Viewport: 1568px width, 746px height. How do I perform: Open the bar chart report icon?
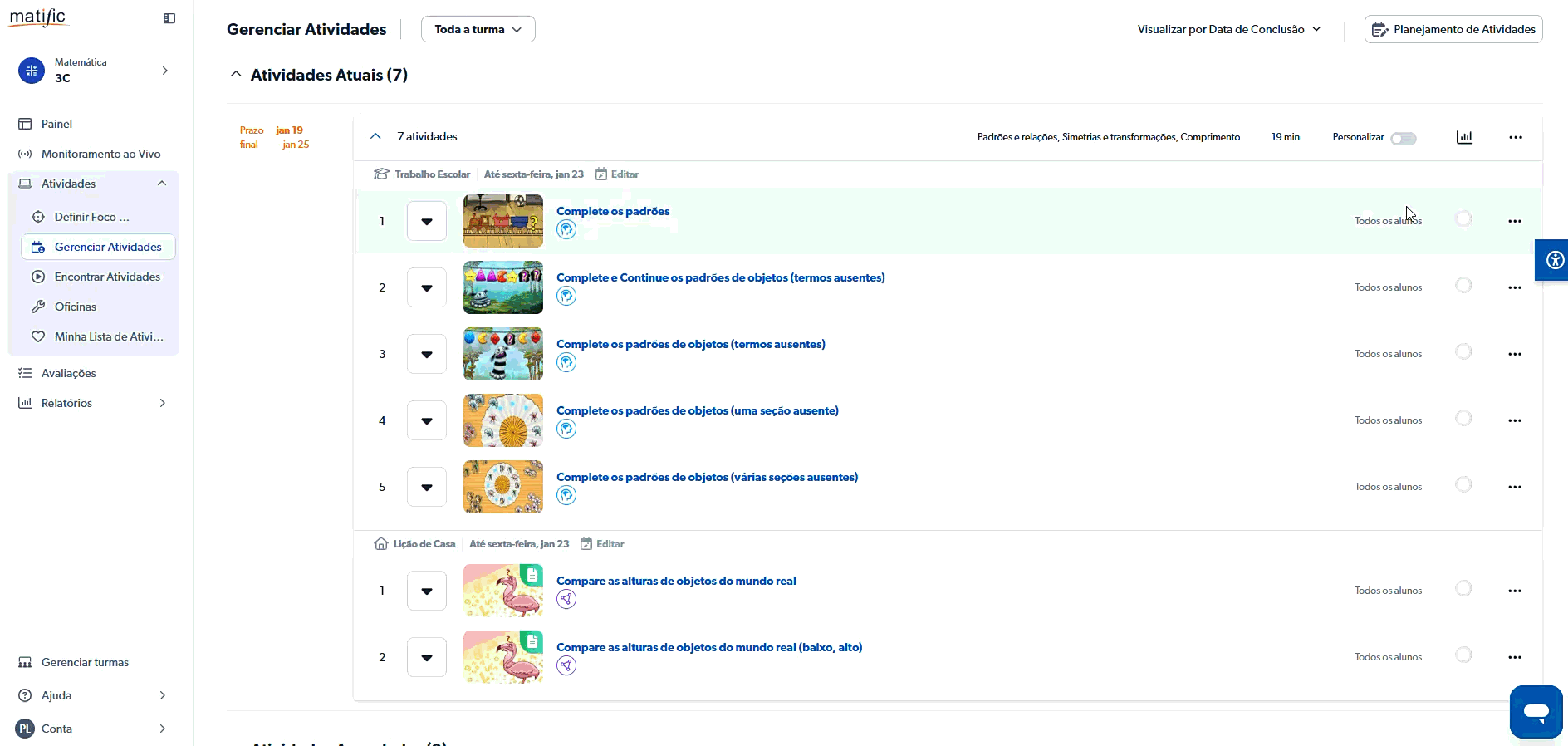tap(1464, 137)
